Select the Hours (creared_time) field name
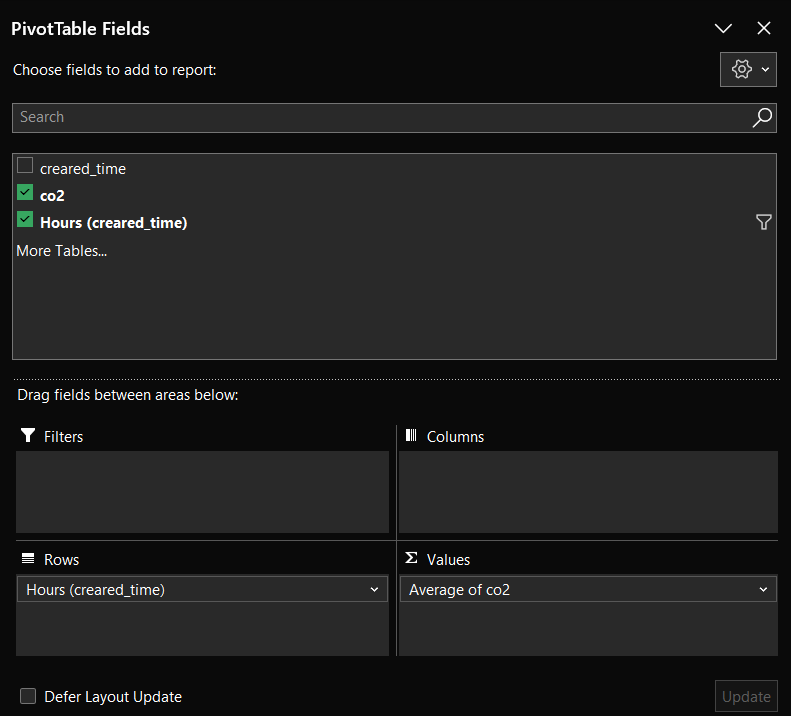 [x=114, y=223]
